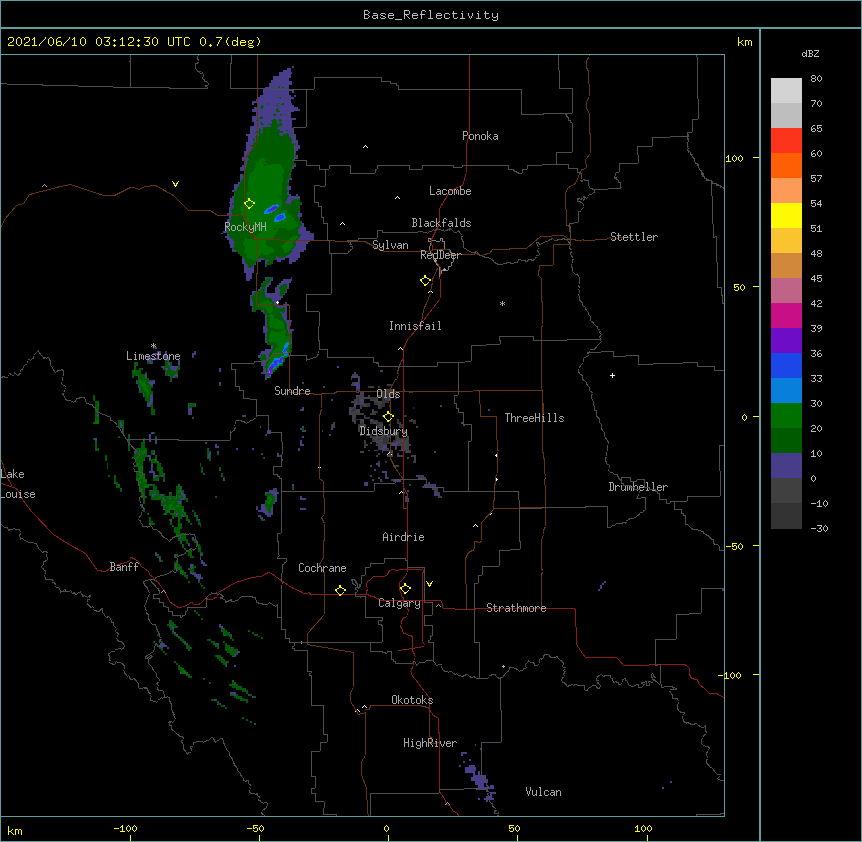Click the yellow diamond marker at Olds

388,417
